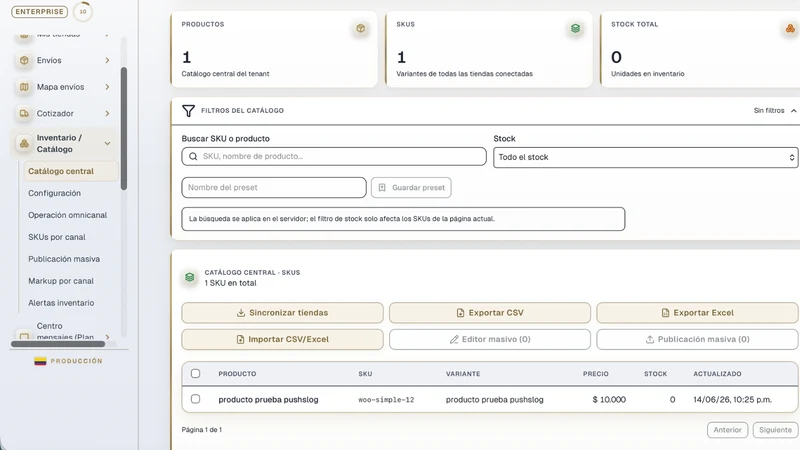Open Alertas inventario in sidebar
Image resolution: width=800 pixels, height=450 pixels.
point(61,303)
